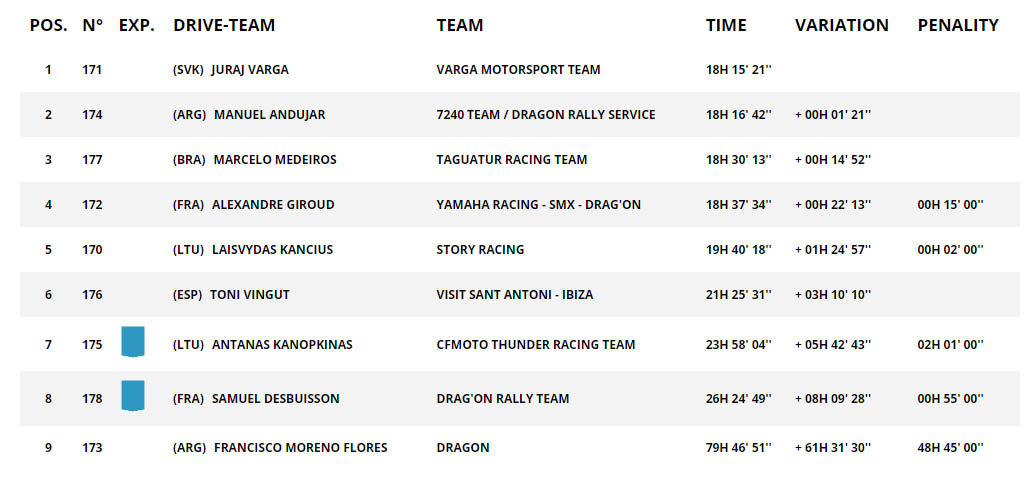The height and width of the screenshot is (480, 1036).
Task: Click Yamaha Racing - SMX - Drag'on team
Action: click(538, 205)
